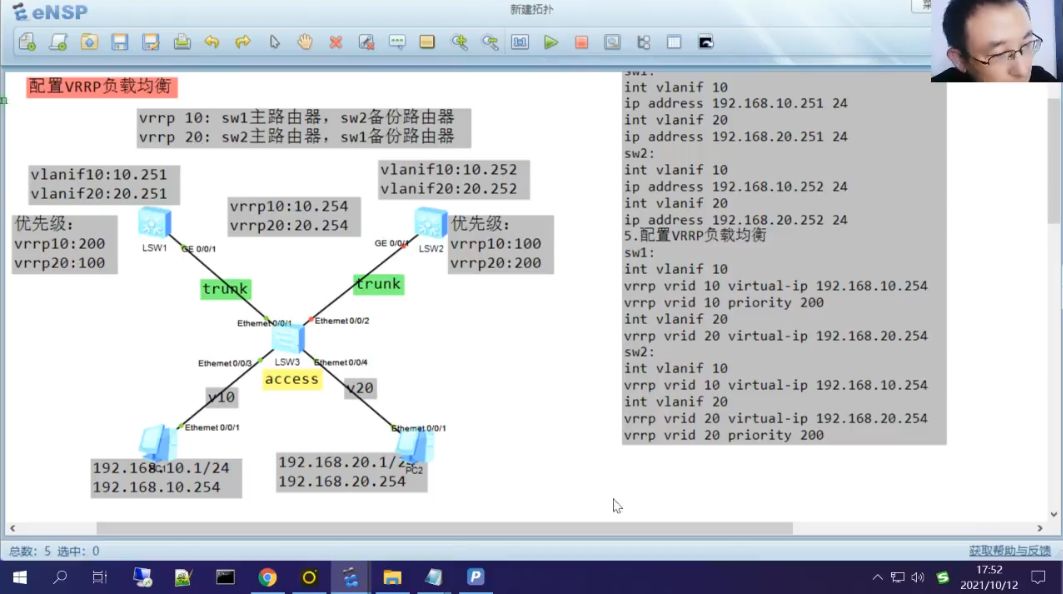The image size is (1063, 594).
Task: Save the topology using the floppy disk icon
Action: pos(119,42)
